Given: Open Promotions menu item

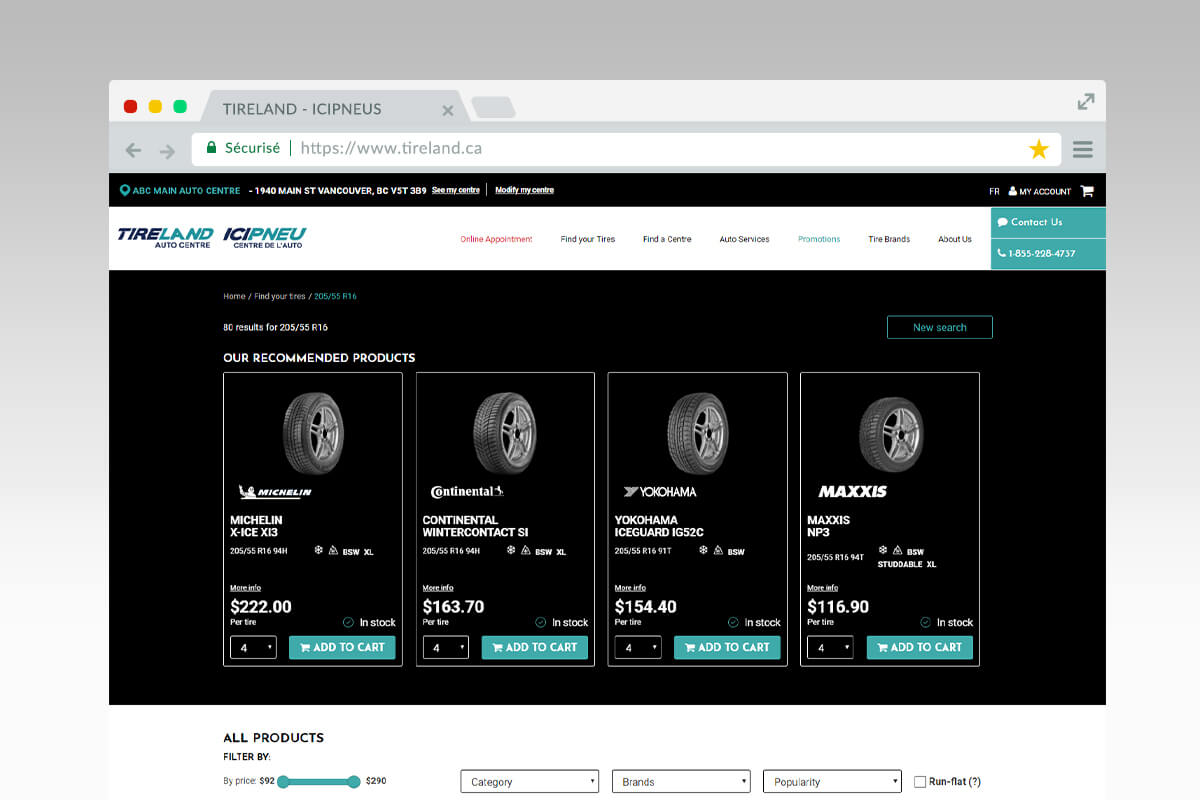Looking at the screenshot, I should [819, 239].
